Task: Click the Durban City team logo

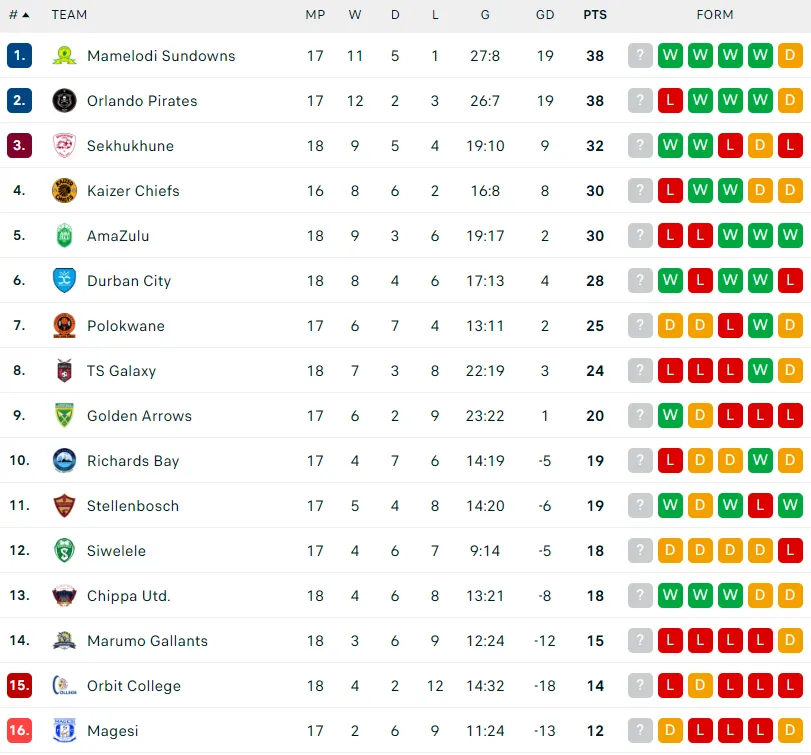Action: [64, 281]
